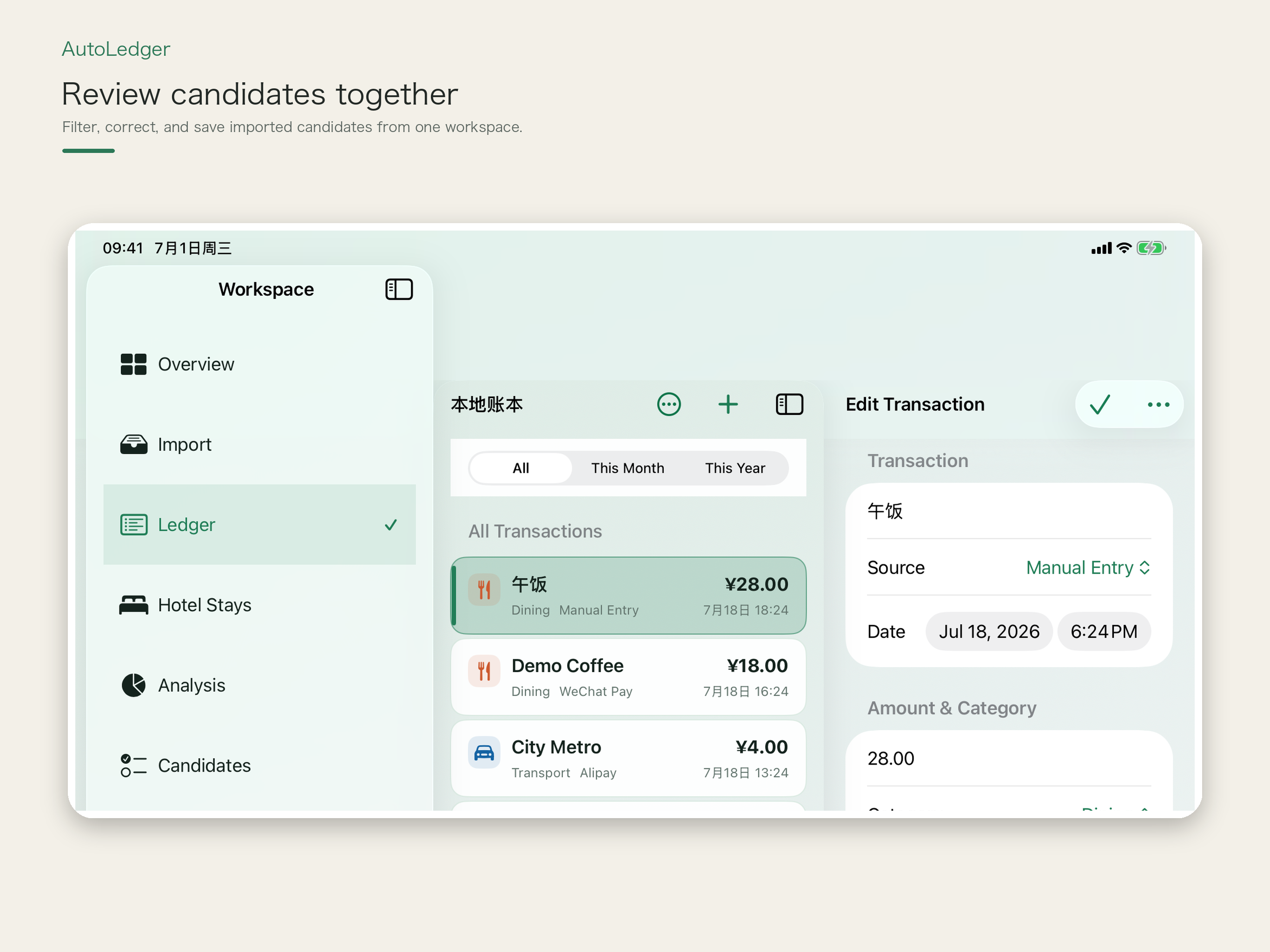This screenshot has width=1270, height=952.
Task: Toggle the Workspace sidebar panel icon
Action: point(399,290)
